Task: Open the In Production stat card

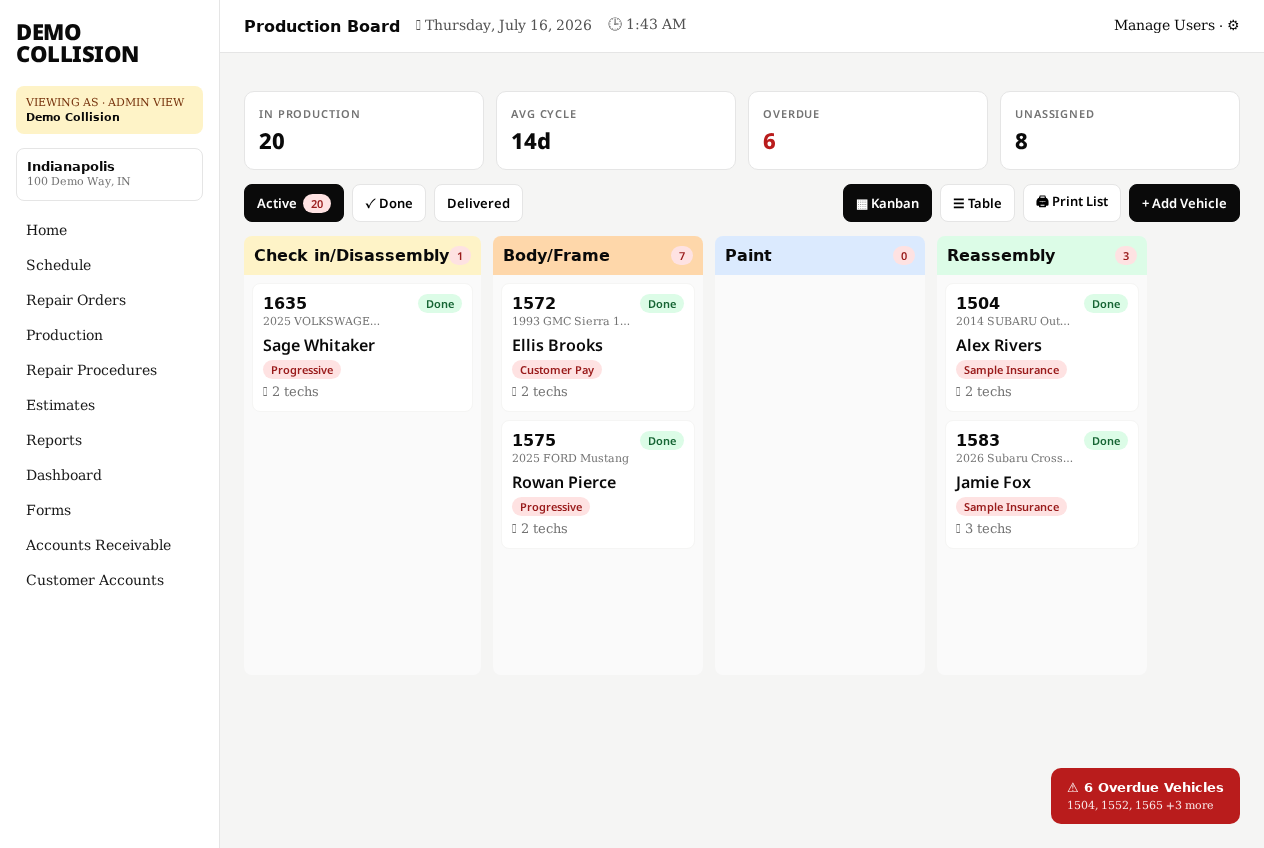Action: 364,131
